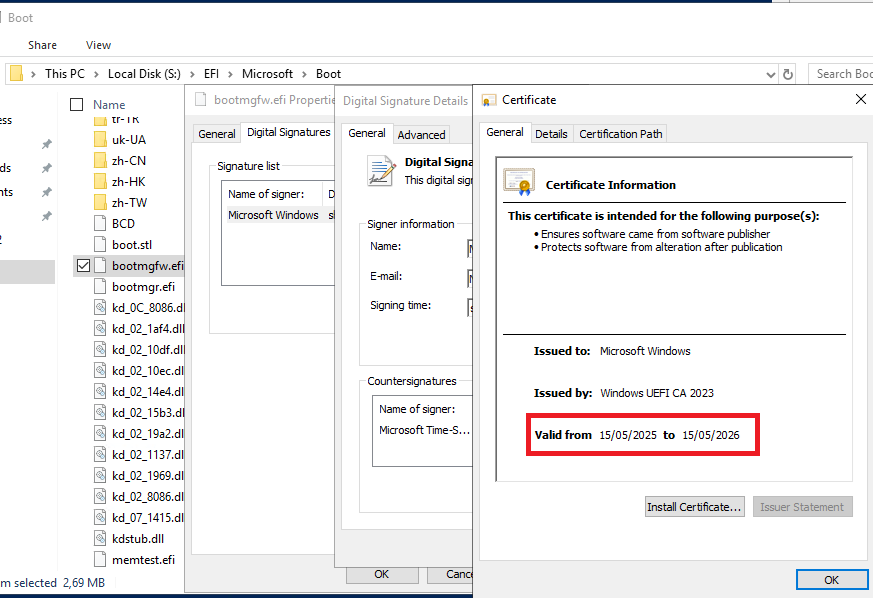
Task: Open Advanced tab in Digital Signature Details
Action: pos(421,135)
